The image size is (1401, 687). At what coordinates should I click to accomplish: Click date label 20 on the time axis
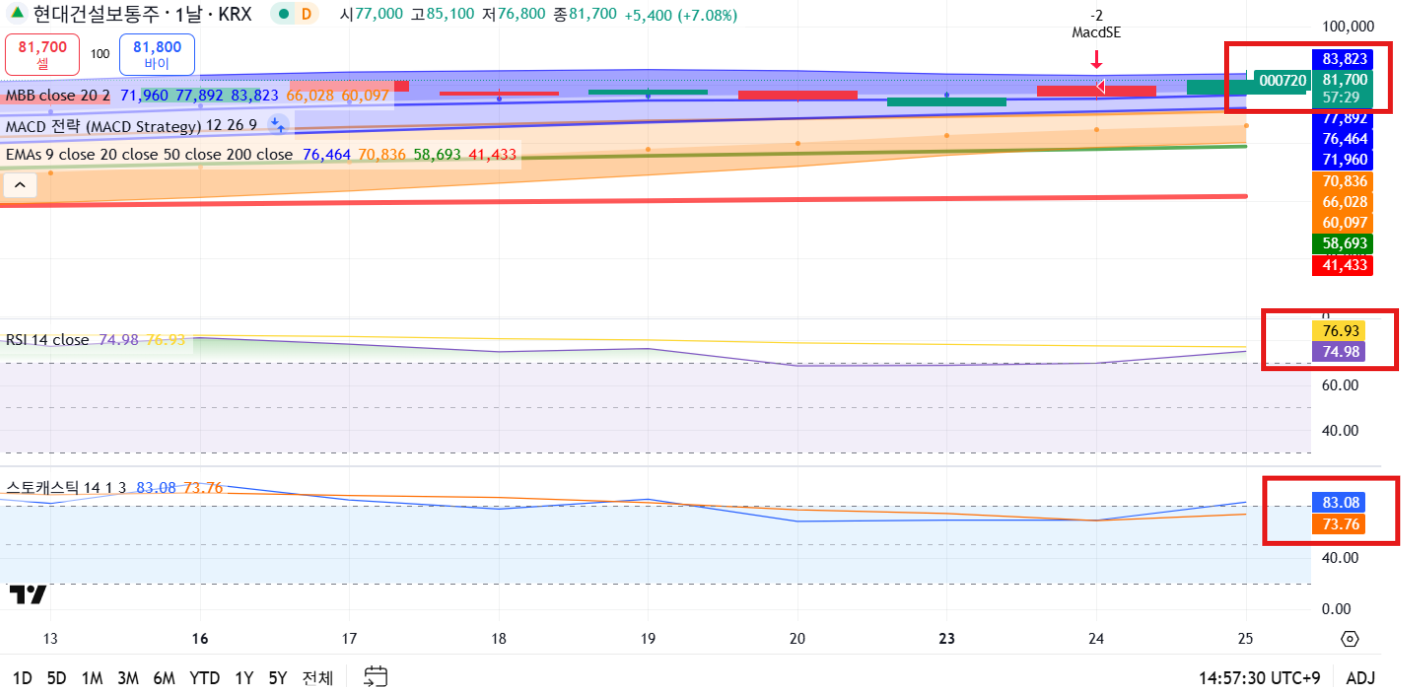tap(798, 638)
